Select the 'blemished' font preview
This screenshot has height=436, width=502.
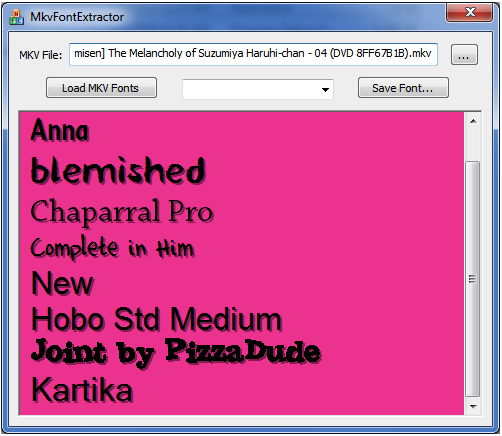[x=118, y=171]
